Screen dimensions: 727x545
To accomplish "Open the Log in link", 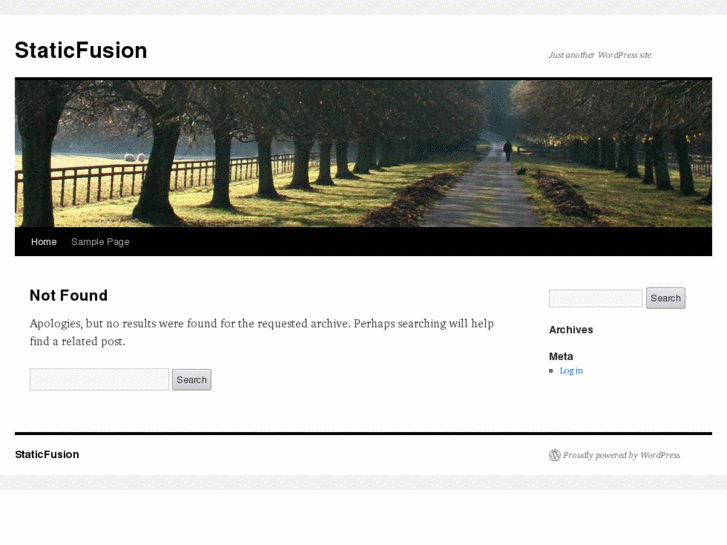I will [x=571, y=371].
